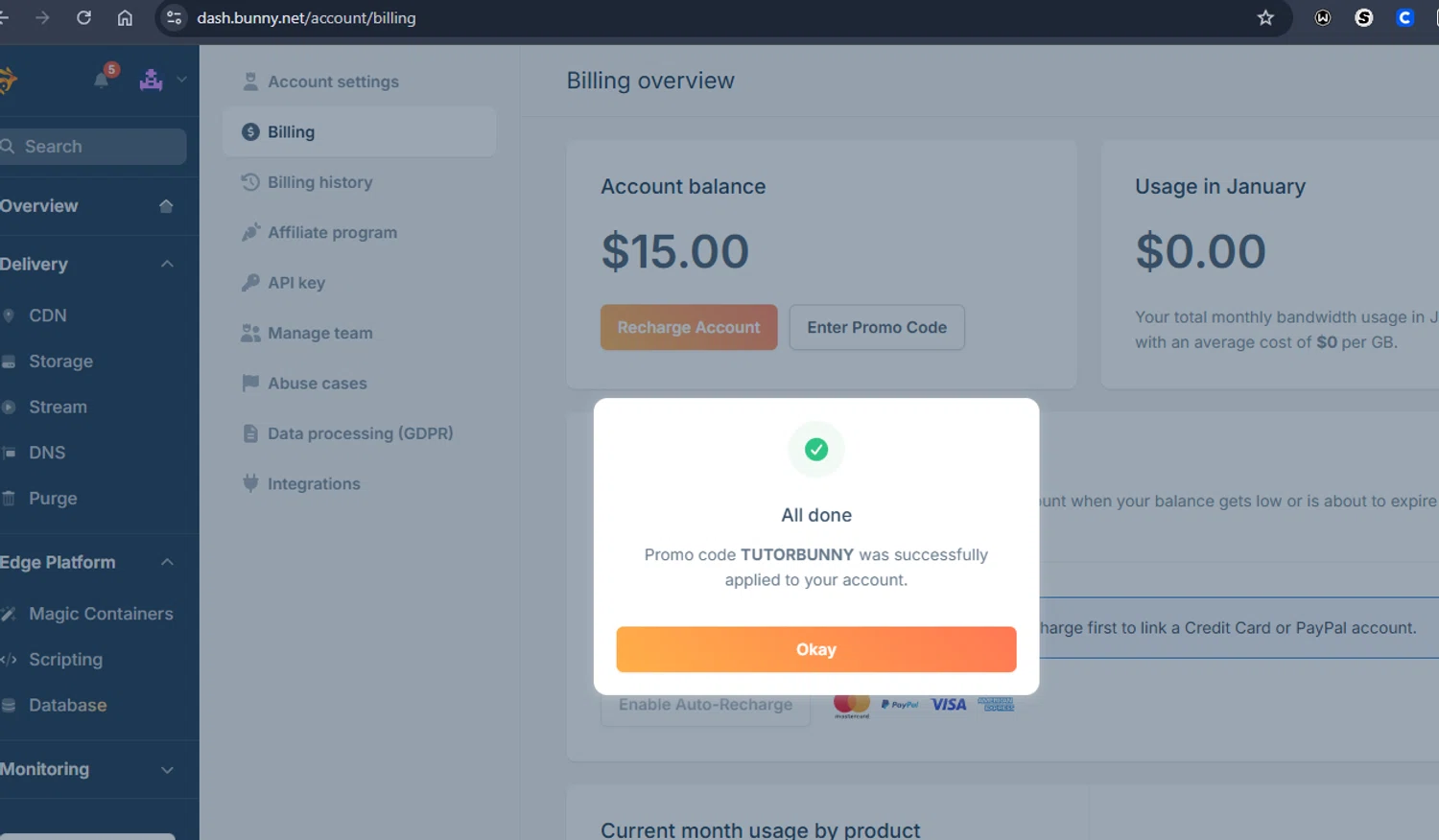Click the VISA logo
Screen dimensions: 1439x840
(x=949, y=705)
